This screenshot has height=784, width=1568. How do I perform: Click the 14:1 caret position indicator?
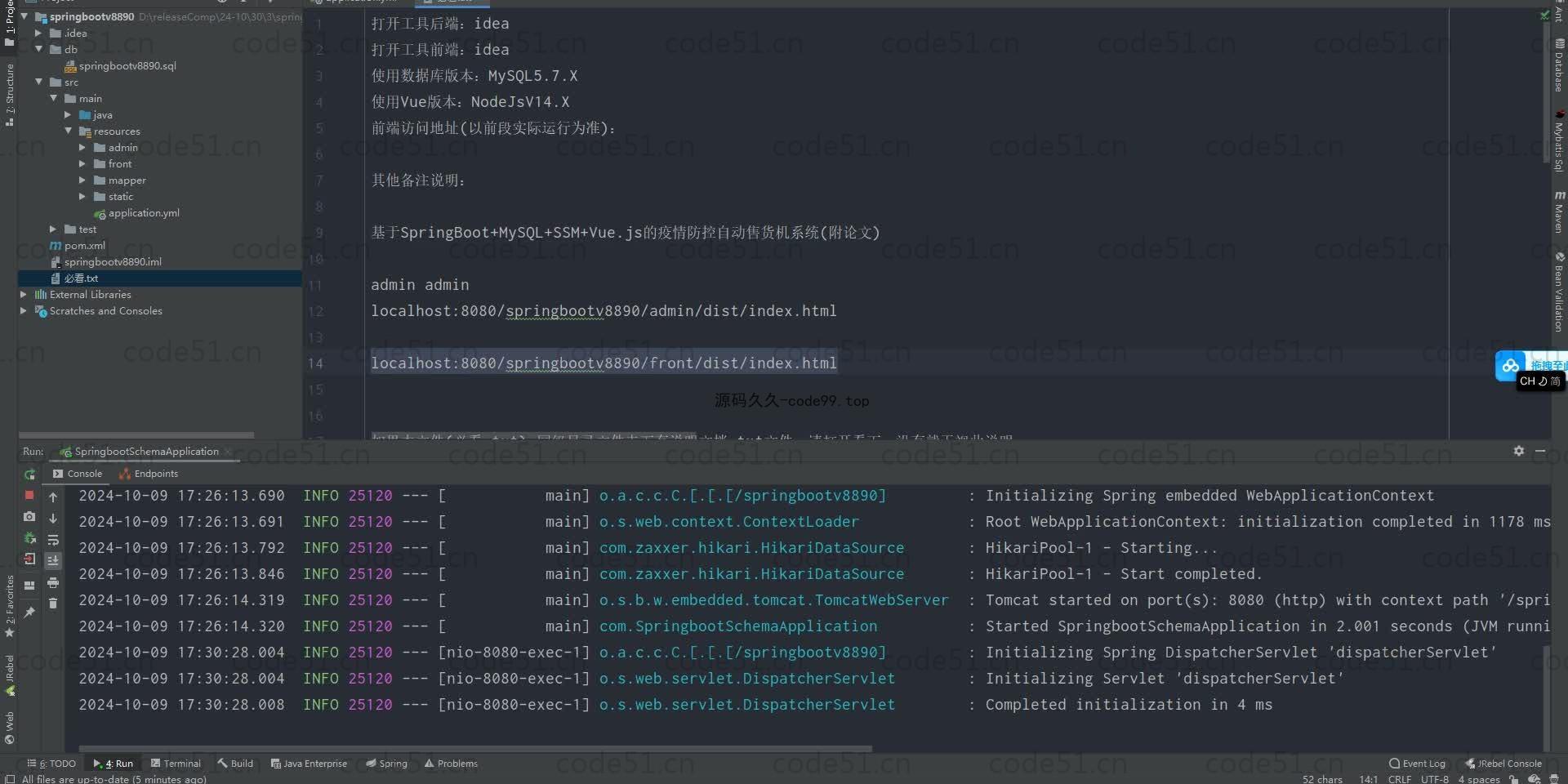click(x=1368, y=779)
